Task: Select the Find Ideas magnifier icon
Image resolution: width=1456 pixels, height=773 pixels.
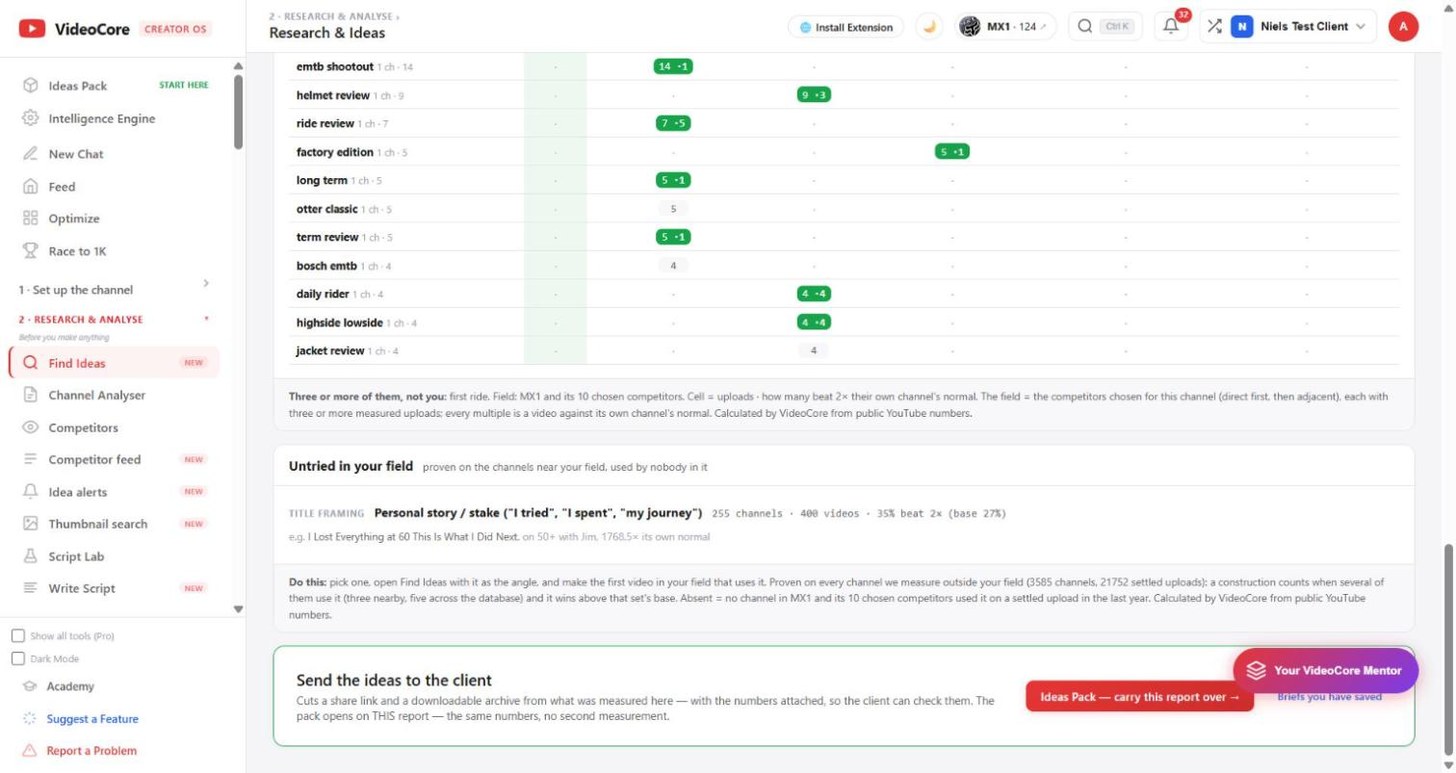Action: point(30,363)
